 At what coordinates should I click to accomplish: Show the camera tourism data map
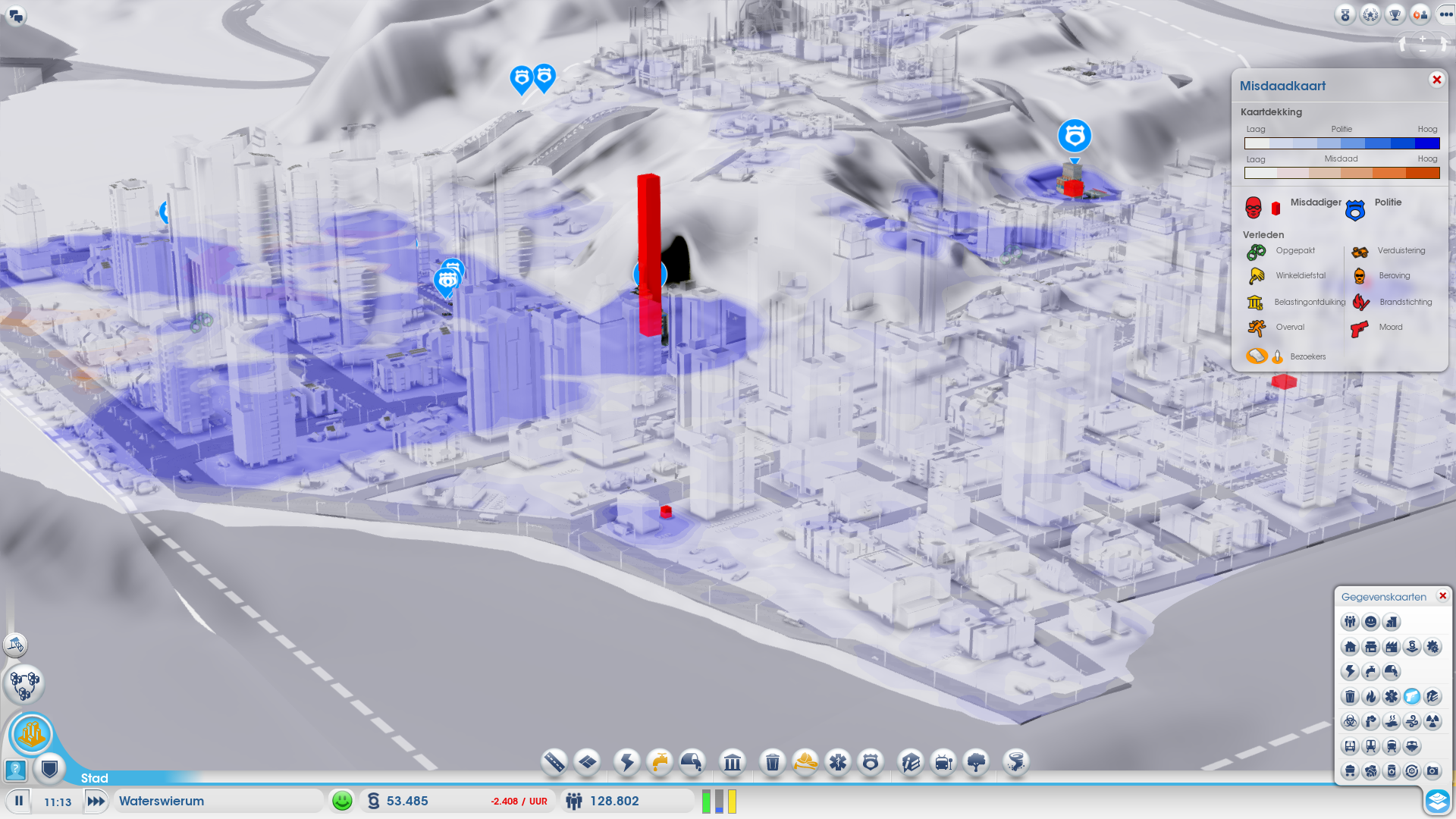pos(1432,771)
